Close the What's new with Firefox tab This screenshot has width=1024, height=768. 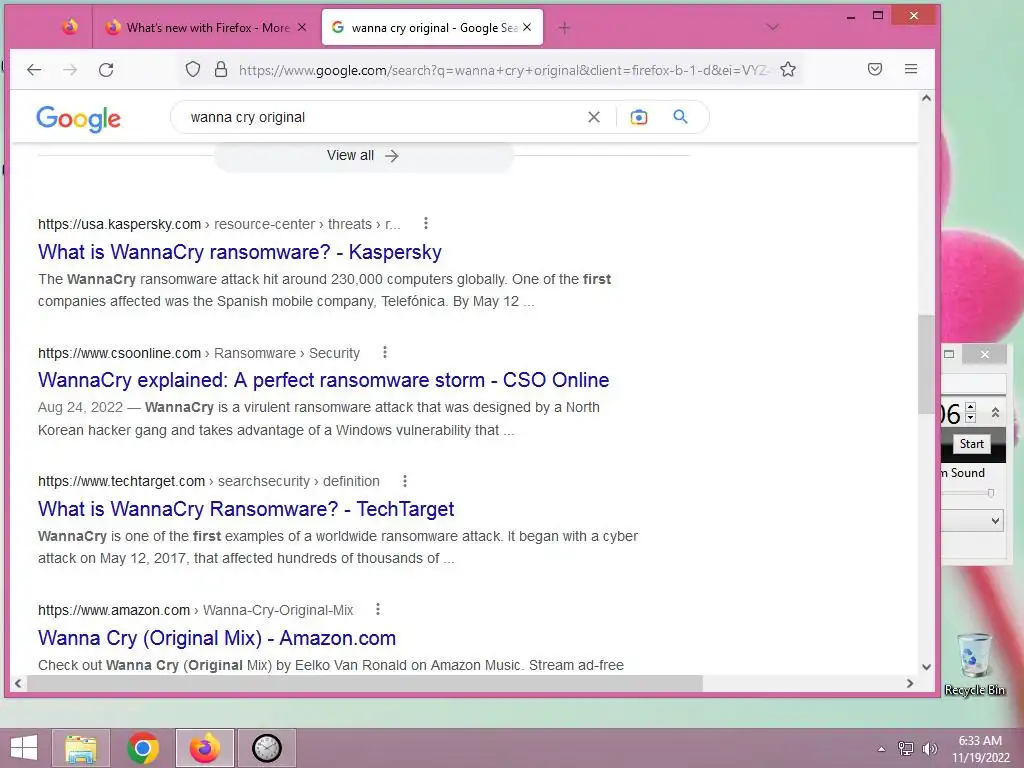(302, 27)
